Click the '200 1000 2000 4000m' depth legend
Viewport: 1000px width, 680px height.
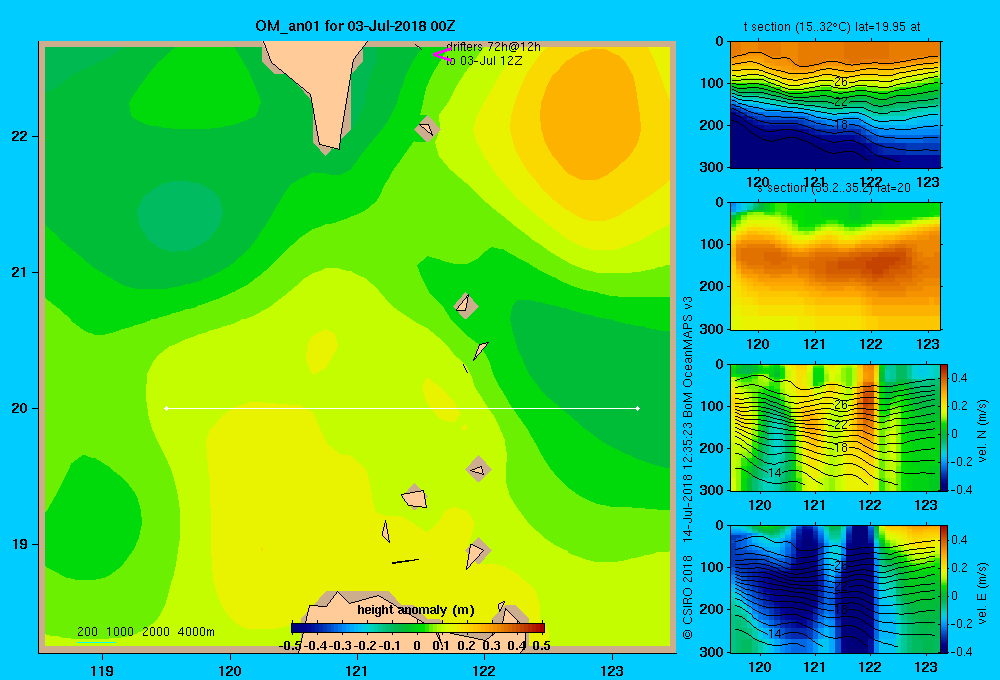(145, 632)
